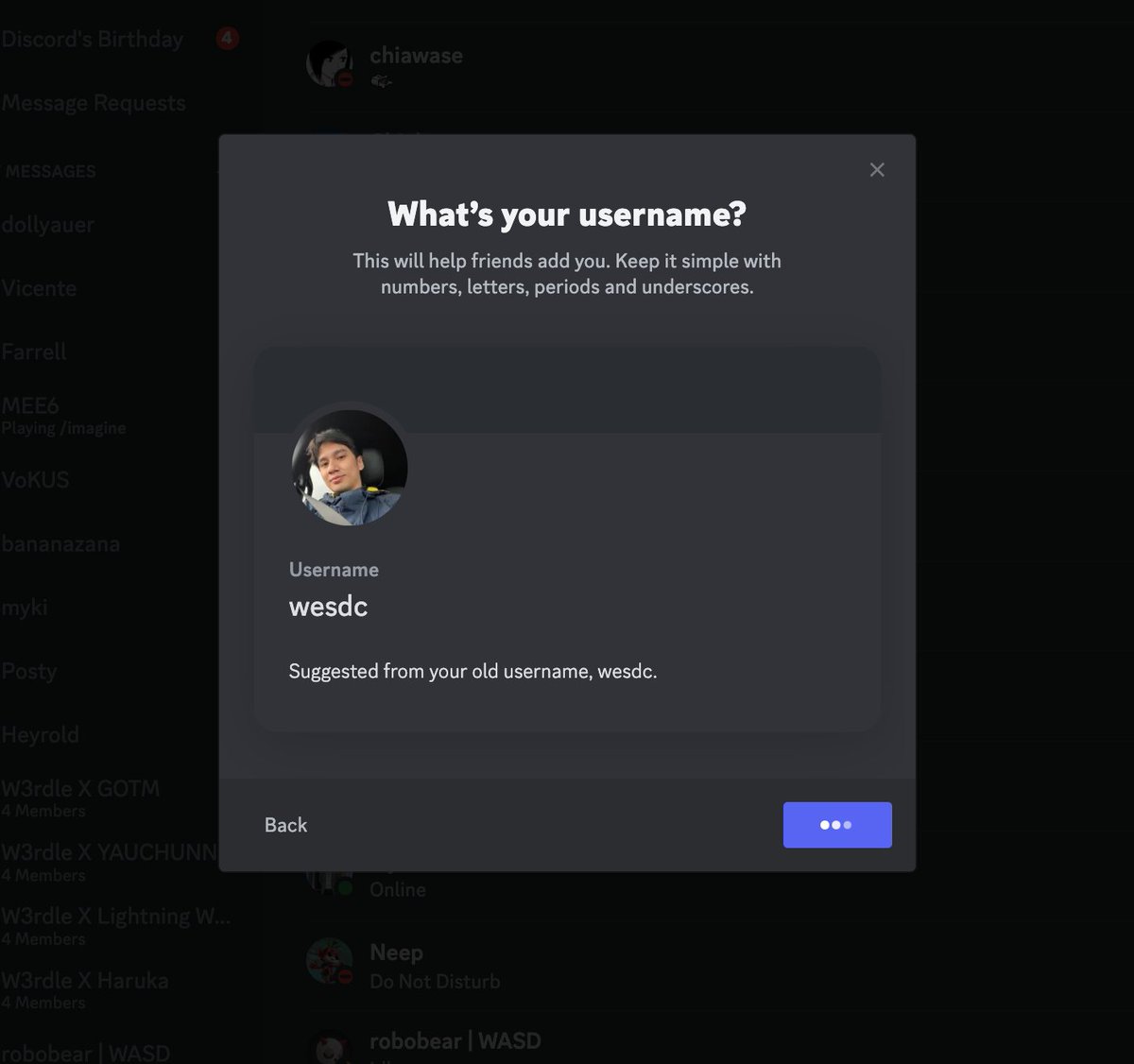Open direct message with Farrell
Viewport: 1134px width, 1064px height.
coord(34,352)
